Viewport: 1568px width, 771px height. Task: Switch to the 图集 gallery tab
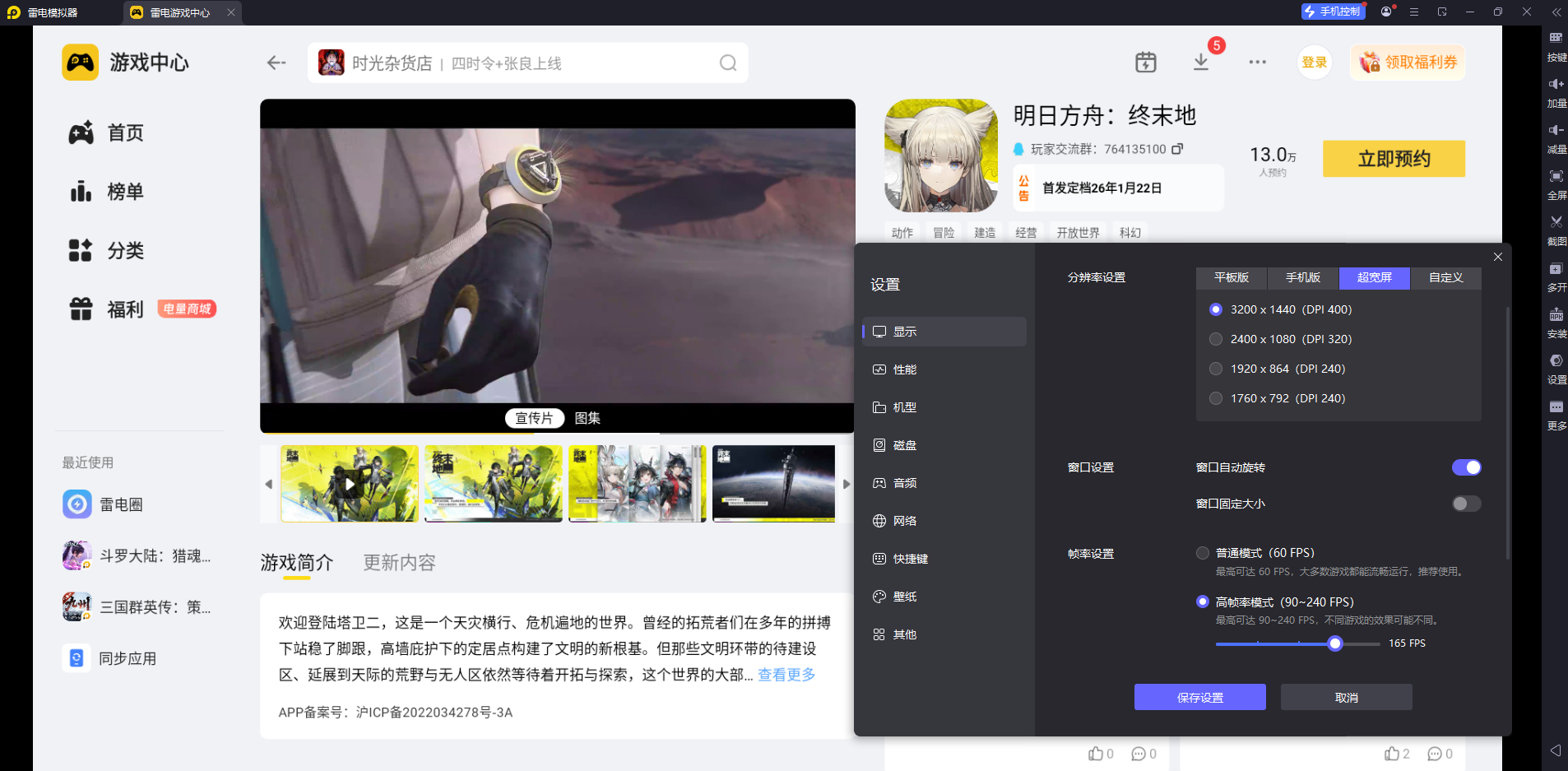pos(587,418)
